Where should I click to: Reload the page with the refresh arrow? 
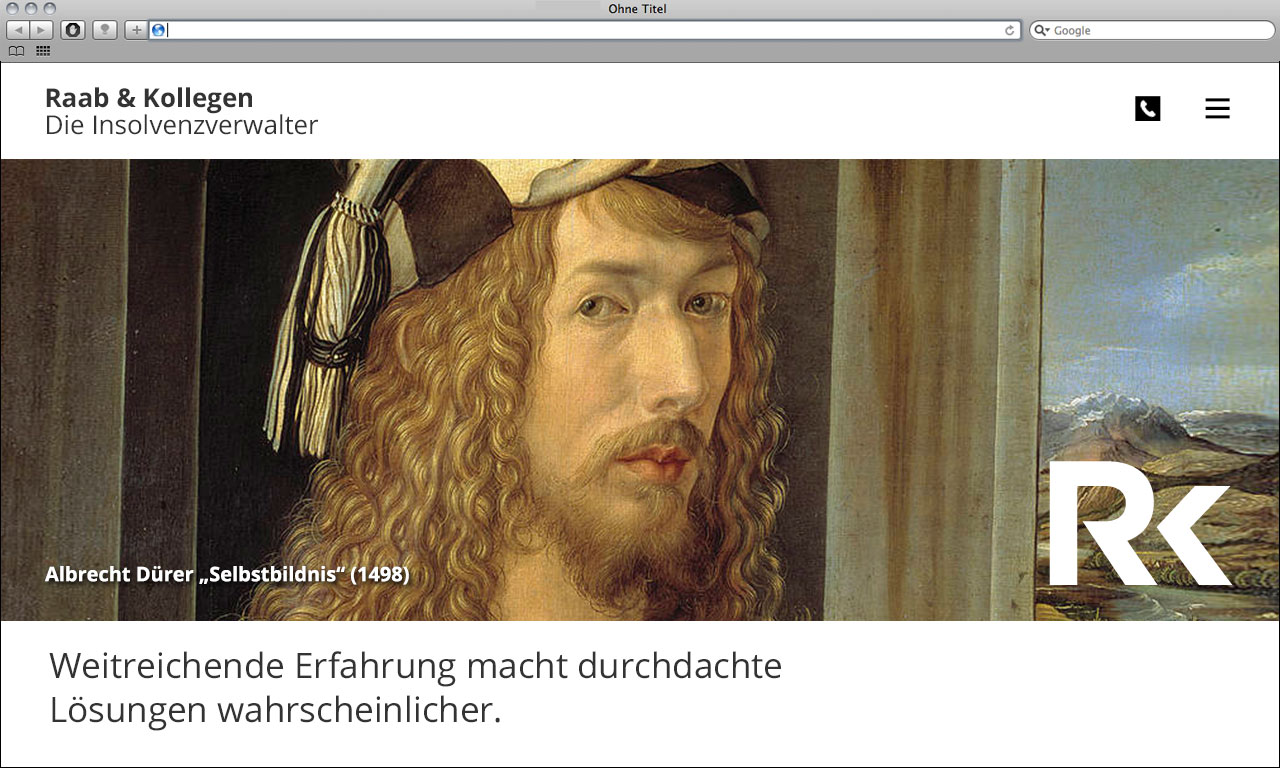tap(1010, 31)
